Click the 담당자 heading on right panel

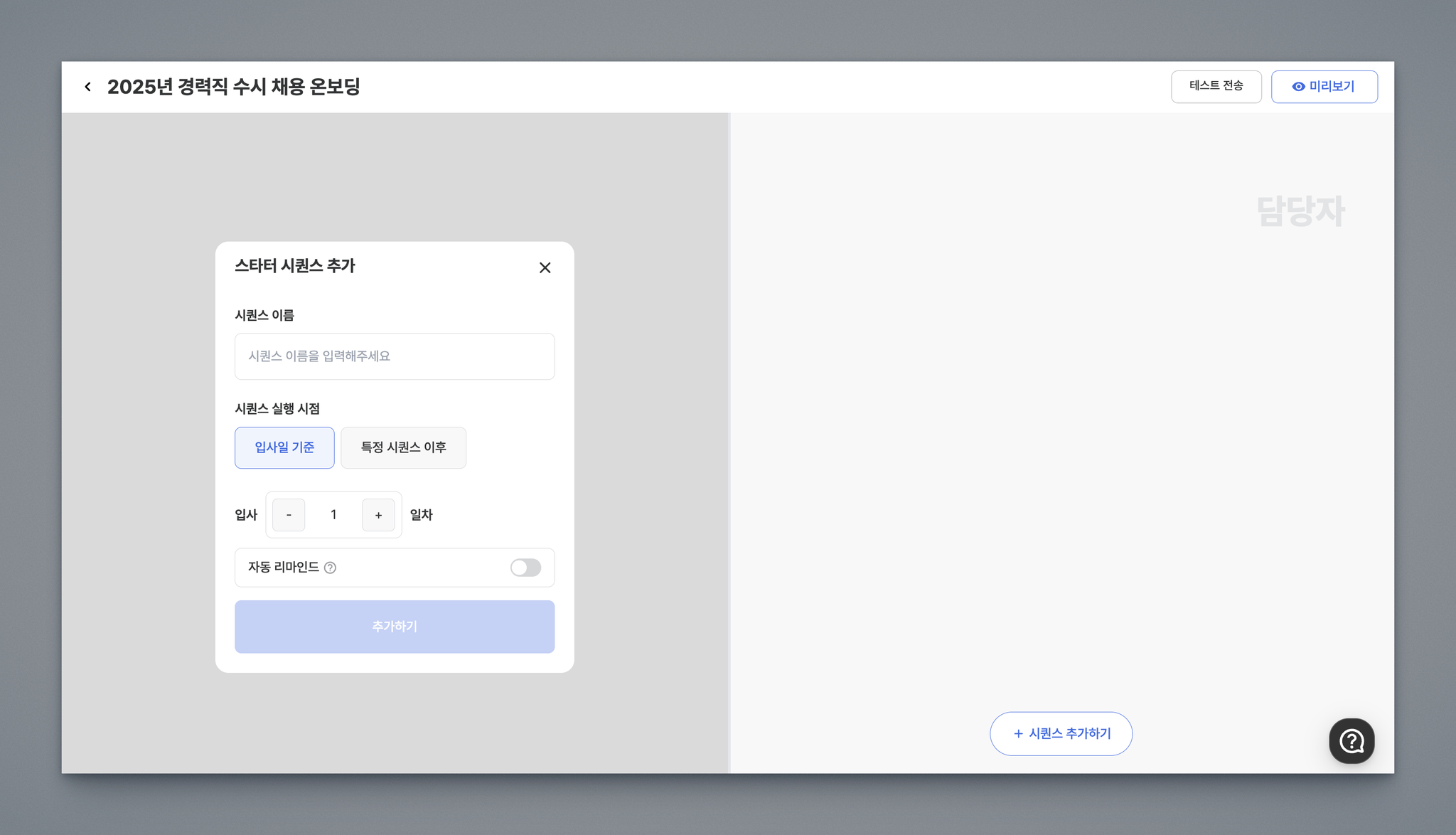point(1300,211)
